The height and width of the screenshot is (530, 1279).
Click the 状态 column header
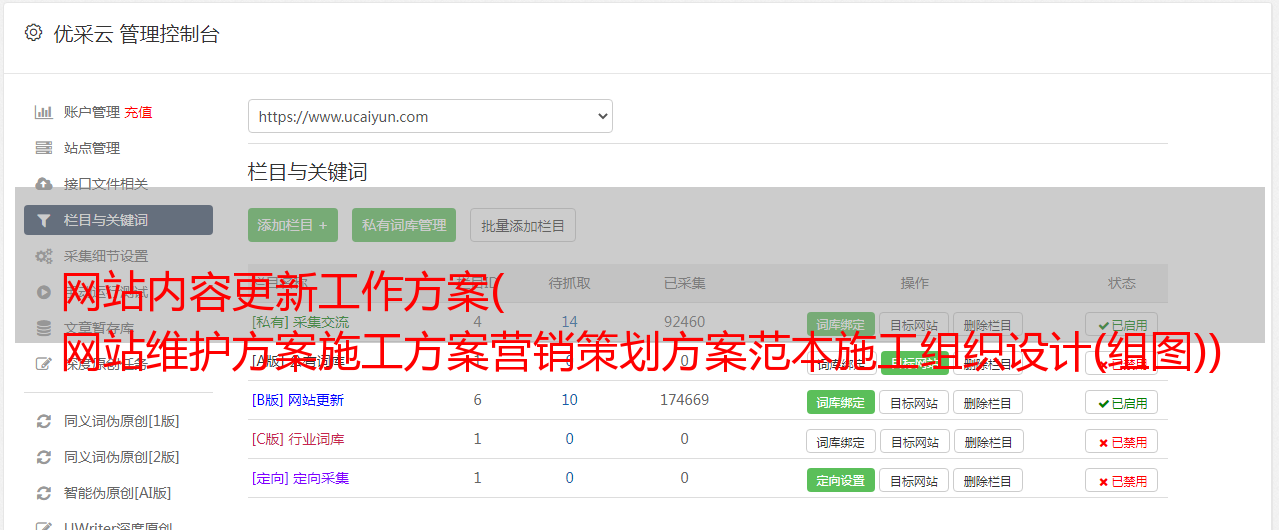click(1121, 283)
